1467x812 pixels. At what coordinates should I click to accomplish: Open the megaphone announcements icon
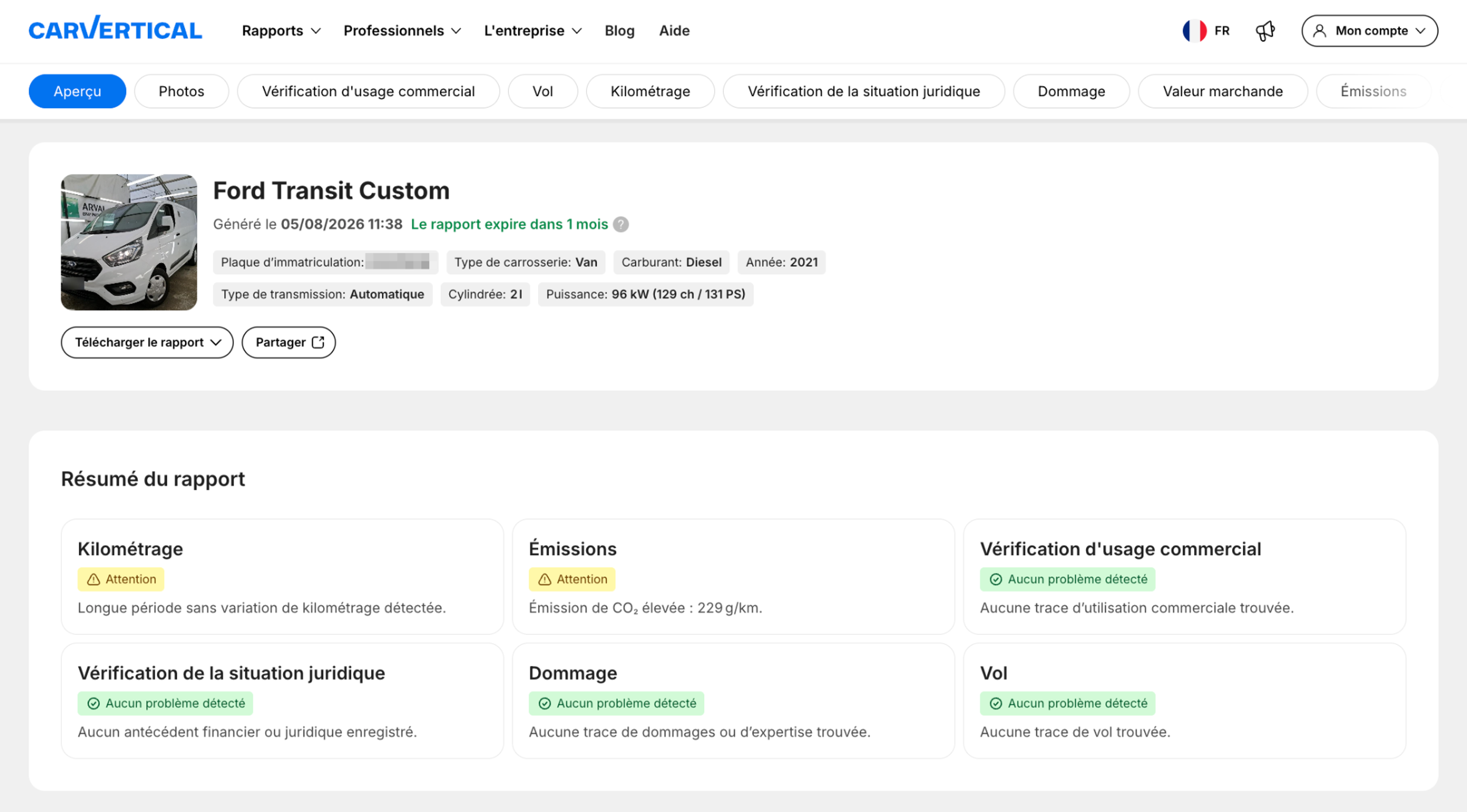[x=1265, y=31]
